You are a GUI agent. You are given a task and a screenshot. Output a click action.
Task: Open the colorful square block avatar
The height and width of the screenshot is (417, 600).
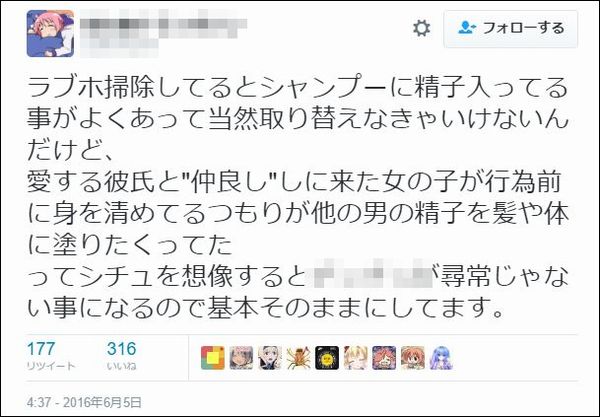point(213,358)
